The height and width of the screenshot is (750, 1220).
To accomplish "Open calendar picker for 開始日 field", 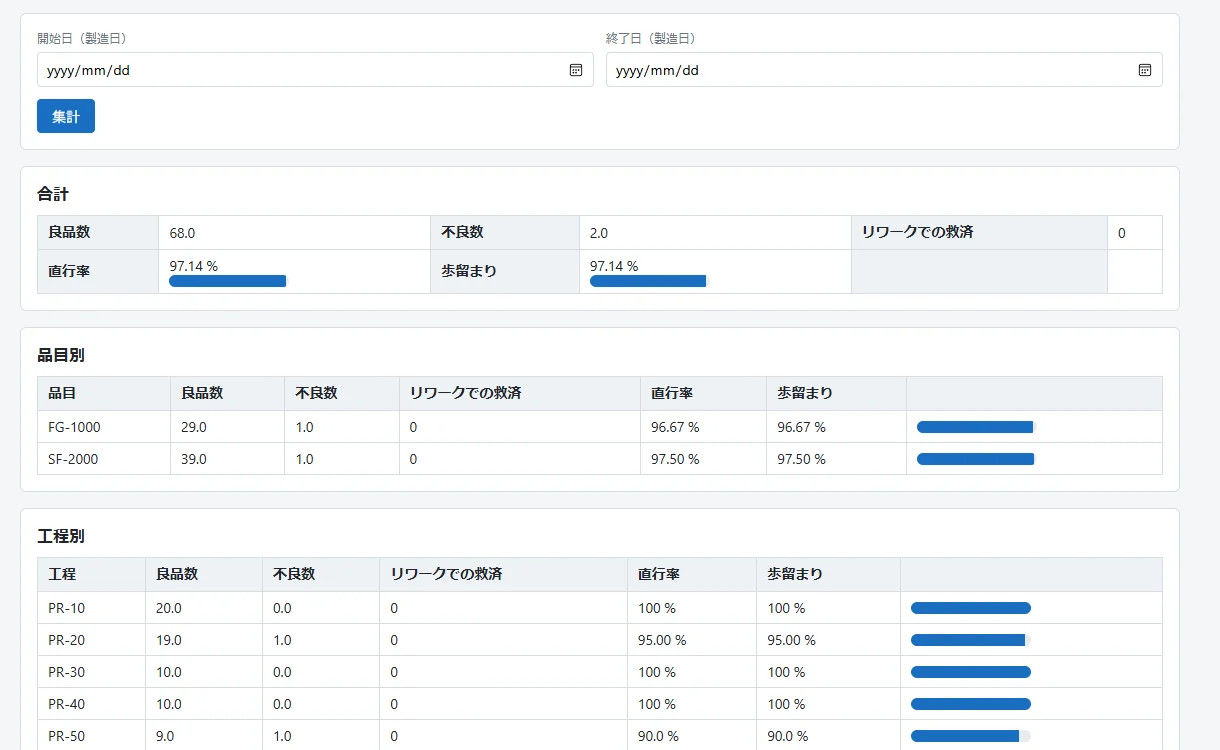I will [576, 70].
